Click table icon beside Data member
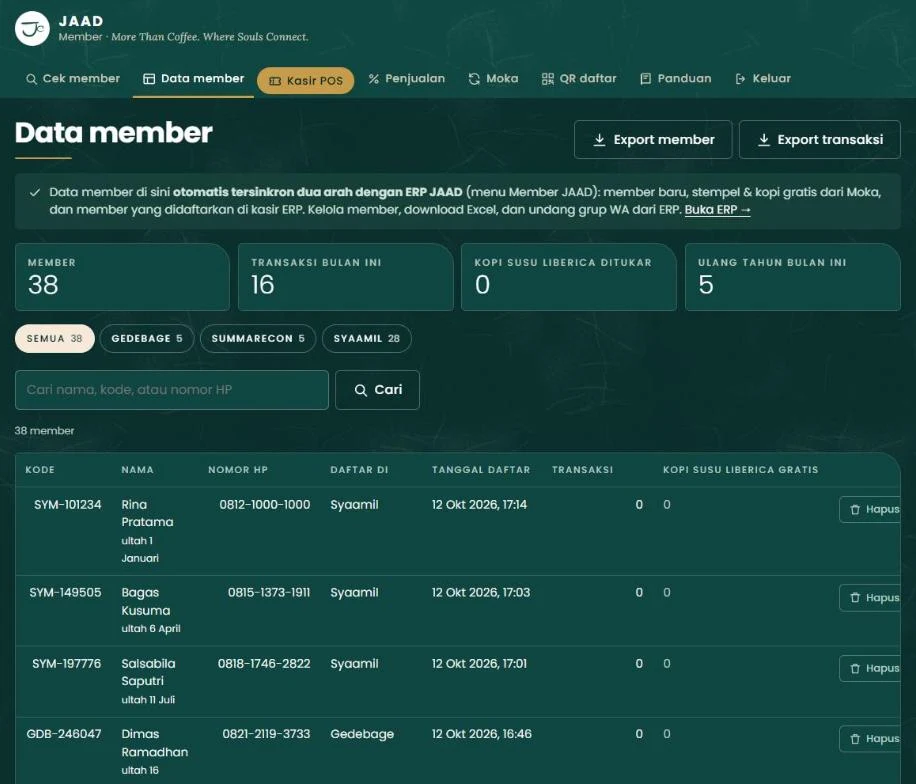This screenshot has width=916, height=784. click(149, 79)
